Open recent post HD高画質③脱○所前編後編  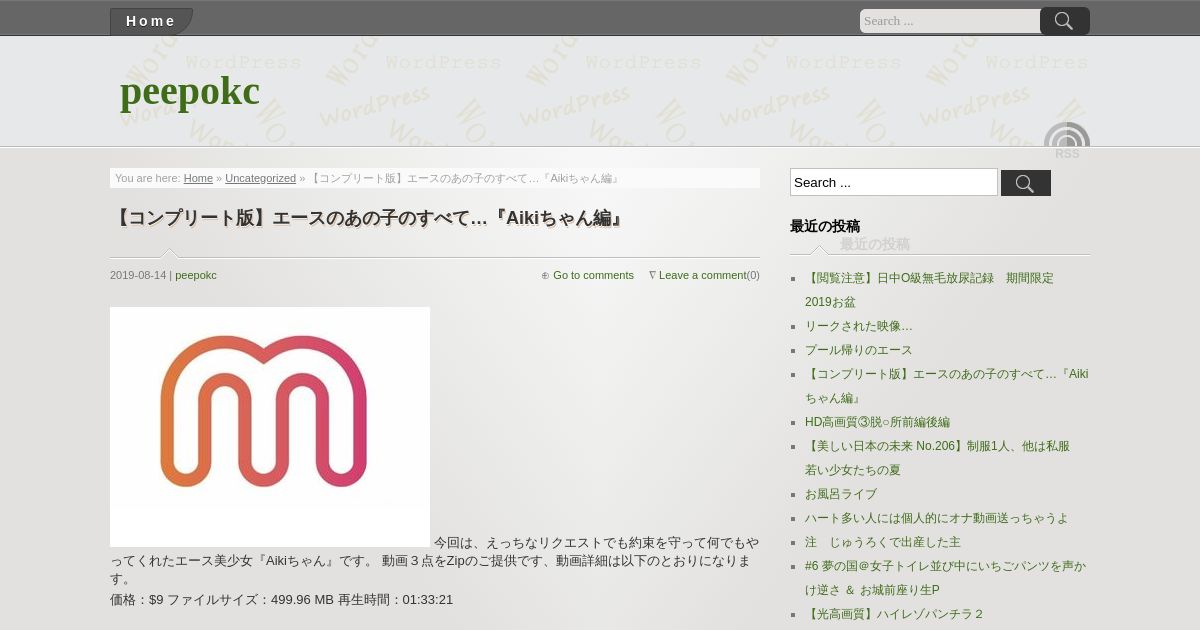877,422
